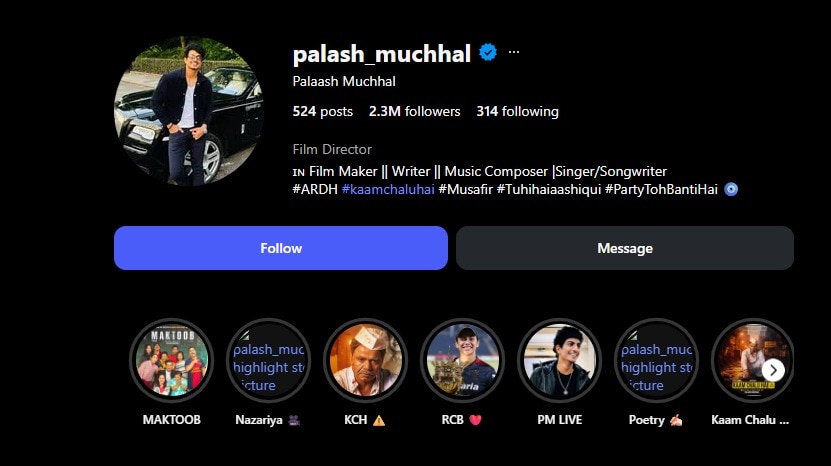
Task: Open the profile picture
Action: 189,111
